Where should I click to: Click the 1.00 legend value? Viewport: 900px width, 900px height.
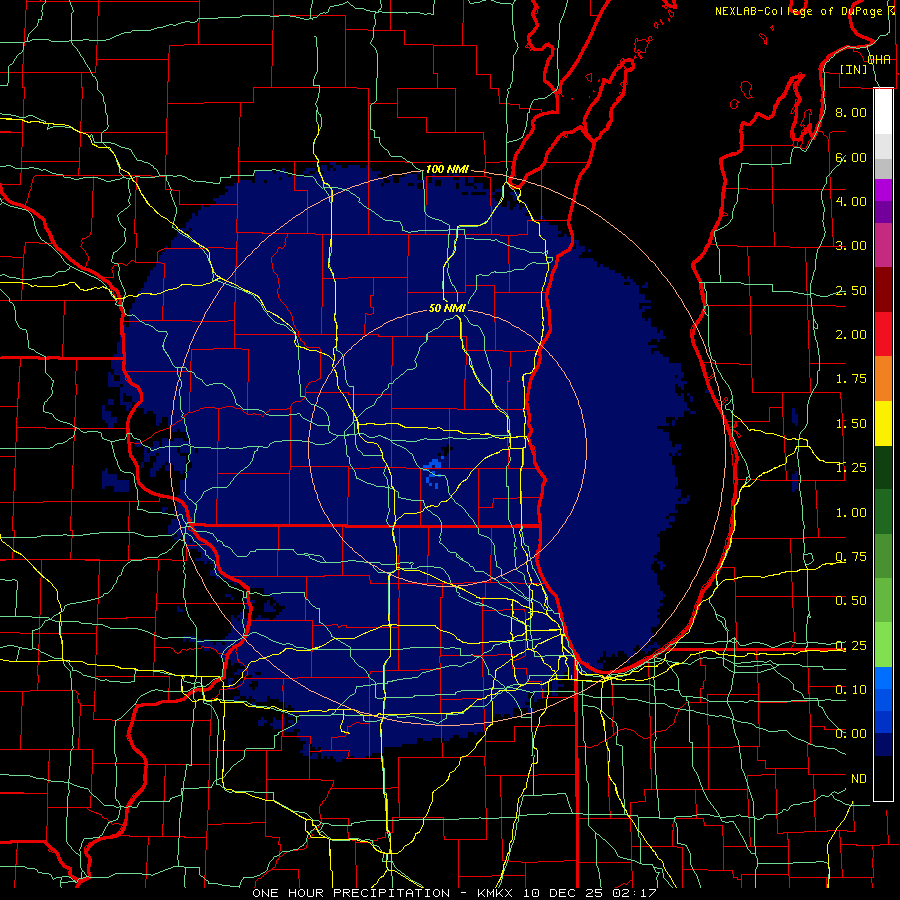tap(851, 513)
